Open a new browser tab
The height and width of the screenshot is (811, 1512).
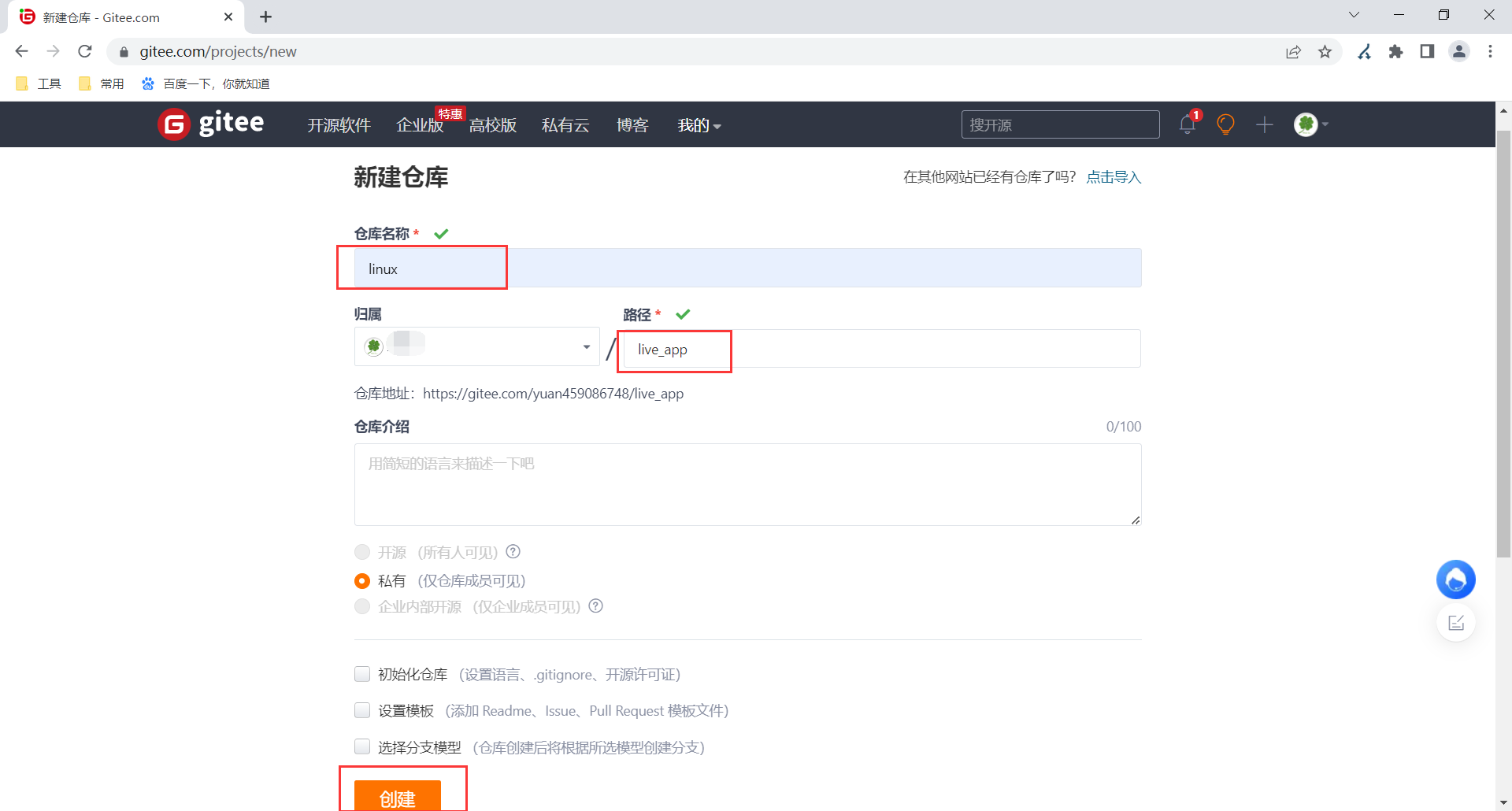coord(265,17)
